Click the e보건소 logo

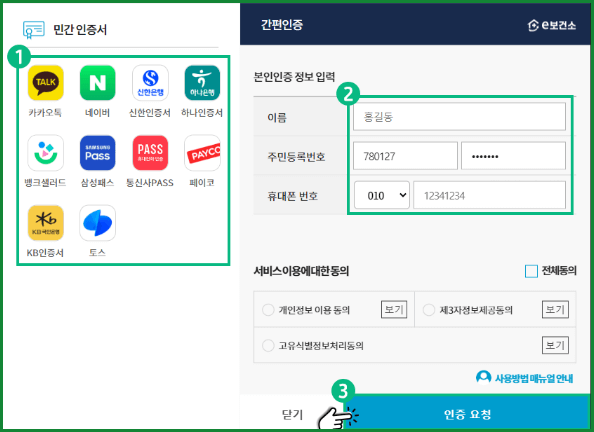552,25
